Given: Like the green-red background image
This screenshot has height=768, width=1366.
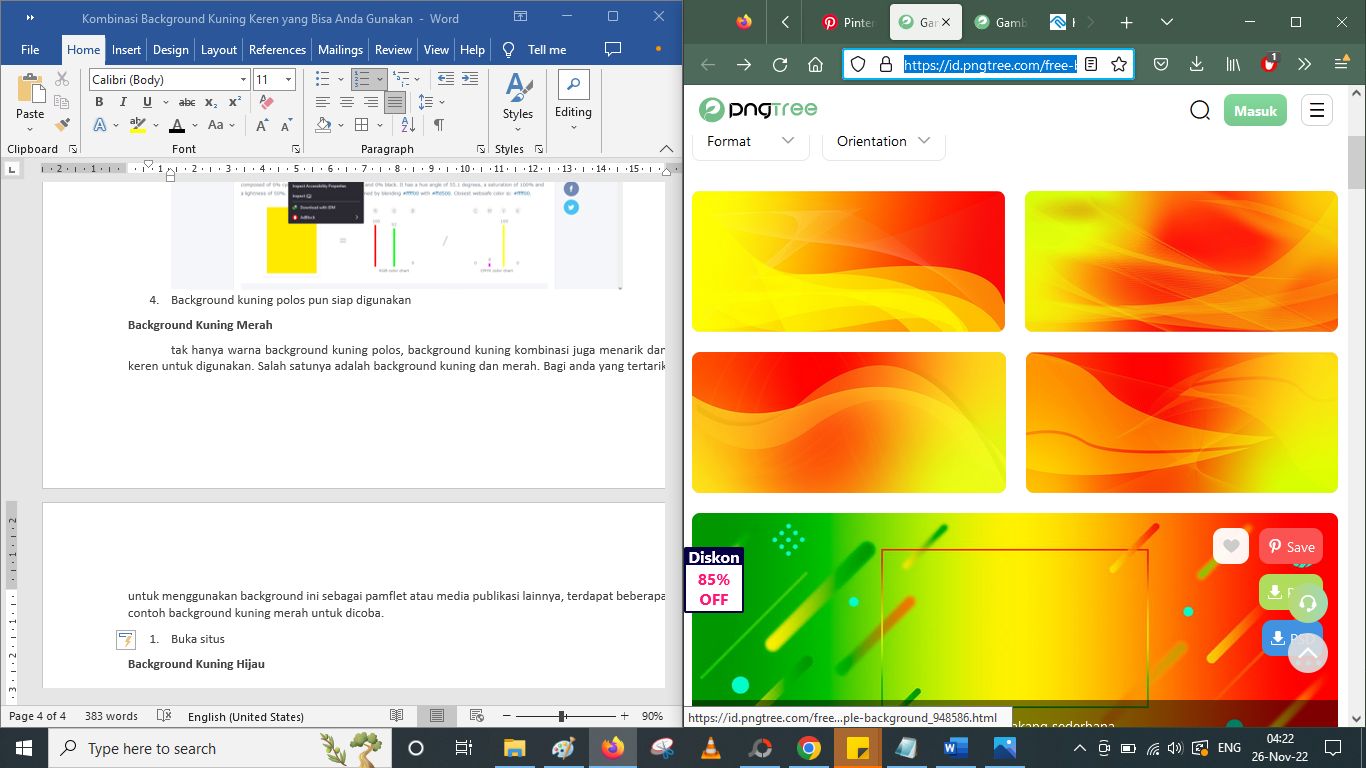Looking at the screenshot, I should coord(1231,546).
